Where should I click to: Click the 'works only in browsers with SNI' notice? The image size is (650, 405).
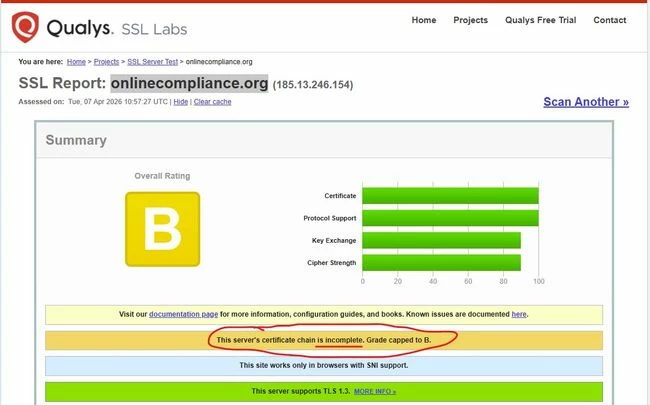click(324, 366)
